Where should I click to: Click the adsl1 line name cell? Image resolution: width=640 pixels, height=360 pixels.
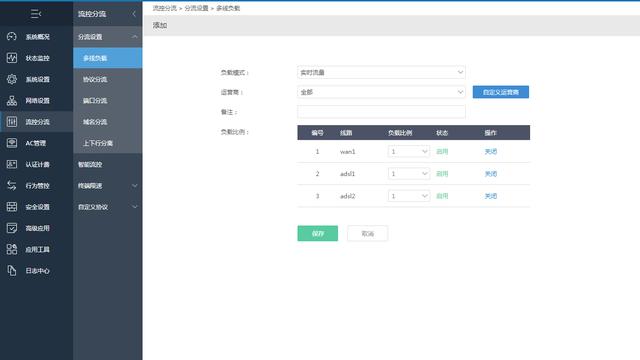(x=348, y=174)
